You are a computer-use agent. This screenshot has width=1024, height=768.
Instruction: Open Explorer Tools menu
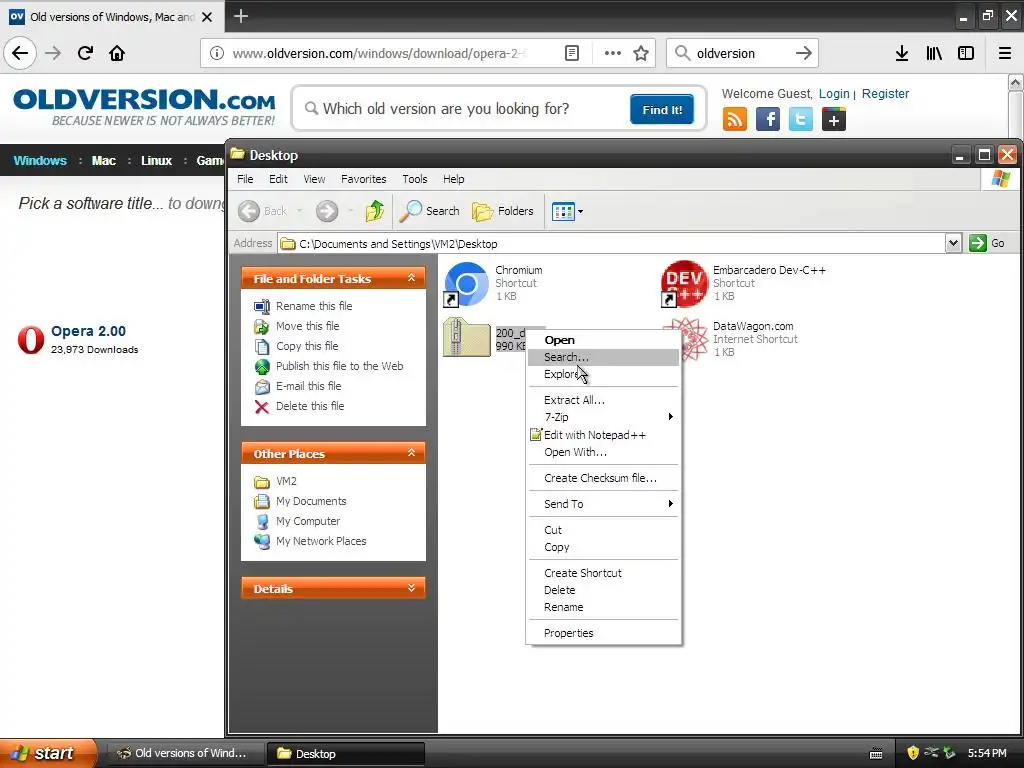click(x=415, y=179)
